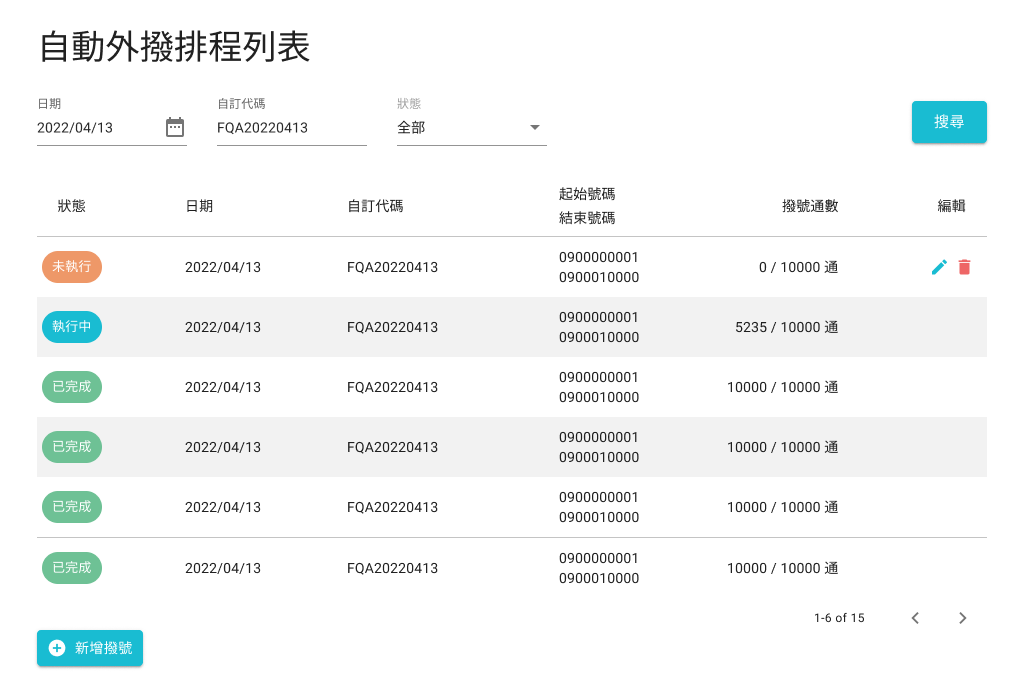Click the date cell in the 執行中 row

(x=223, y=327)
